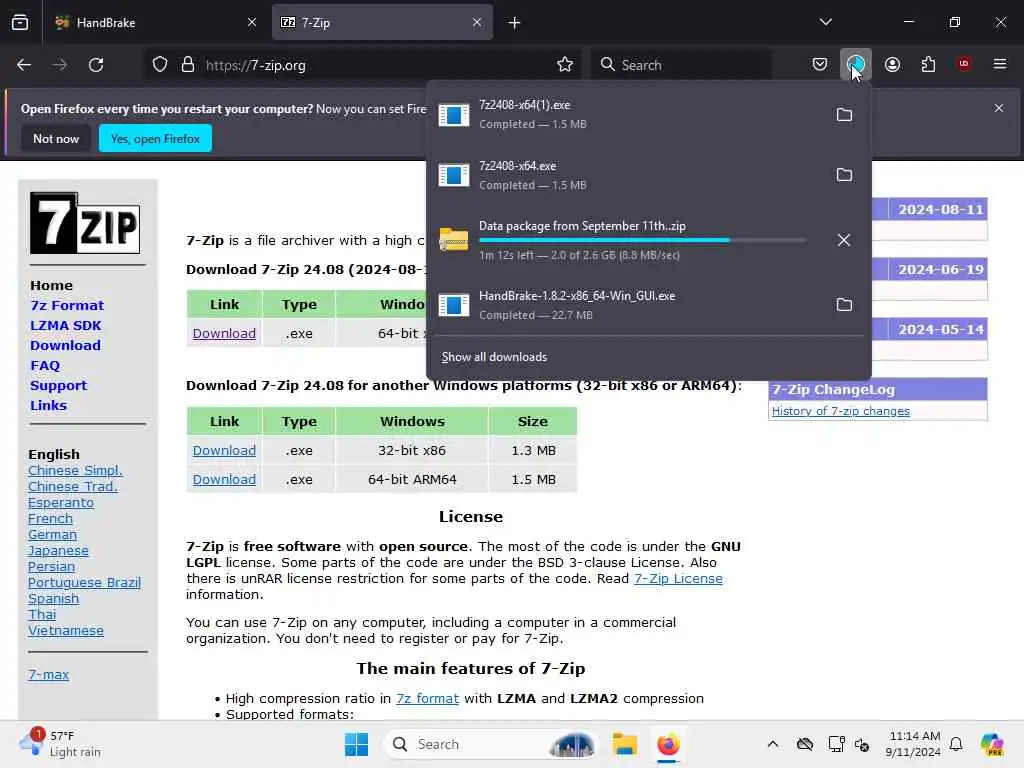Dismiss the Firefox startup notification bar
This screenshot has width=1024, height=768.
tap(999, 108)
